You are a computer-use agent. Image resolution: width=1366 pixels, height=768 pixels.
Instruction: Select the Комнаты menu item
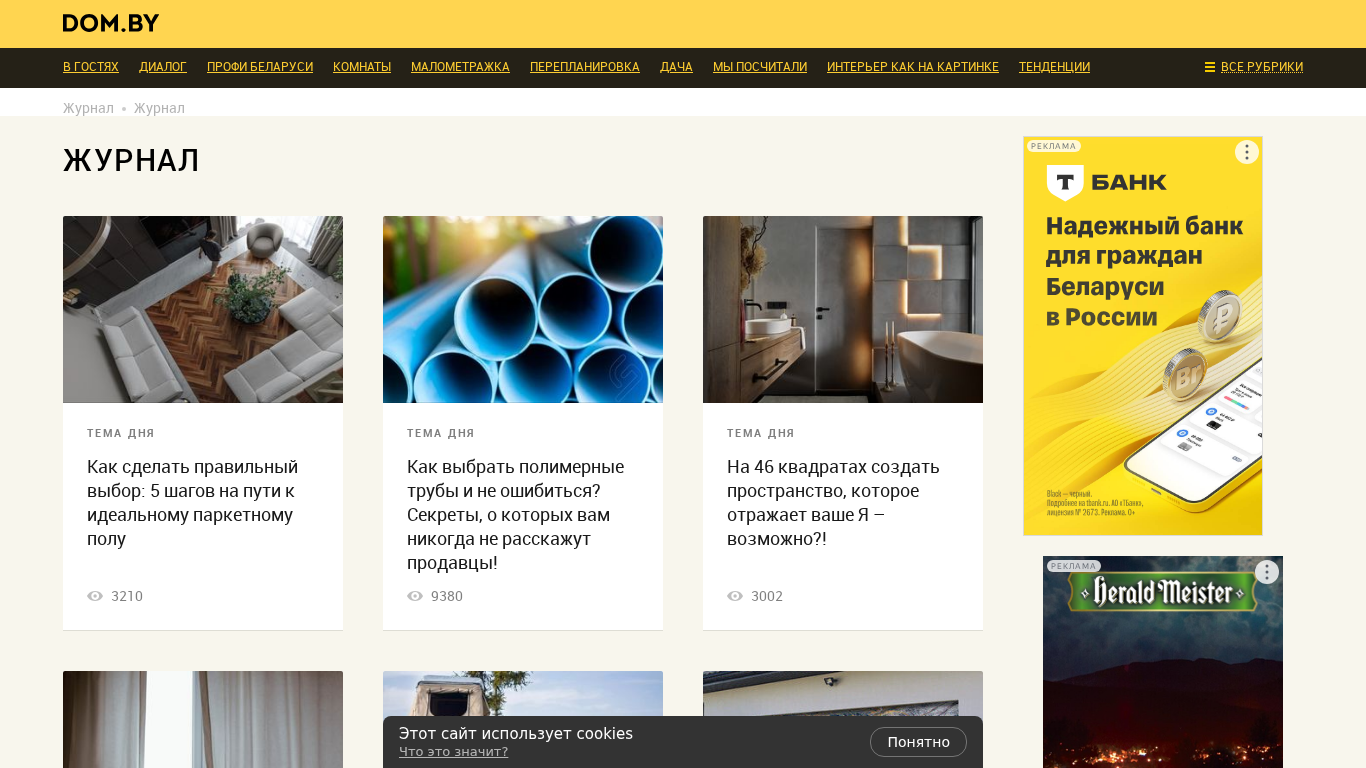(x=362, y=67)
